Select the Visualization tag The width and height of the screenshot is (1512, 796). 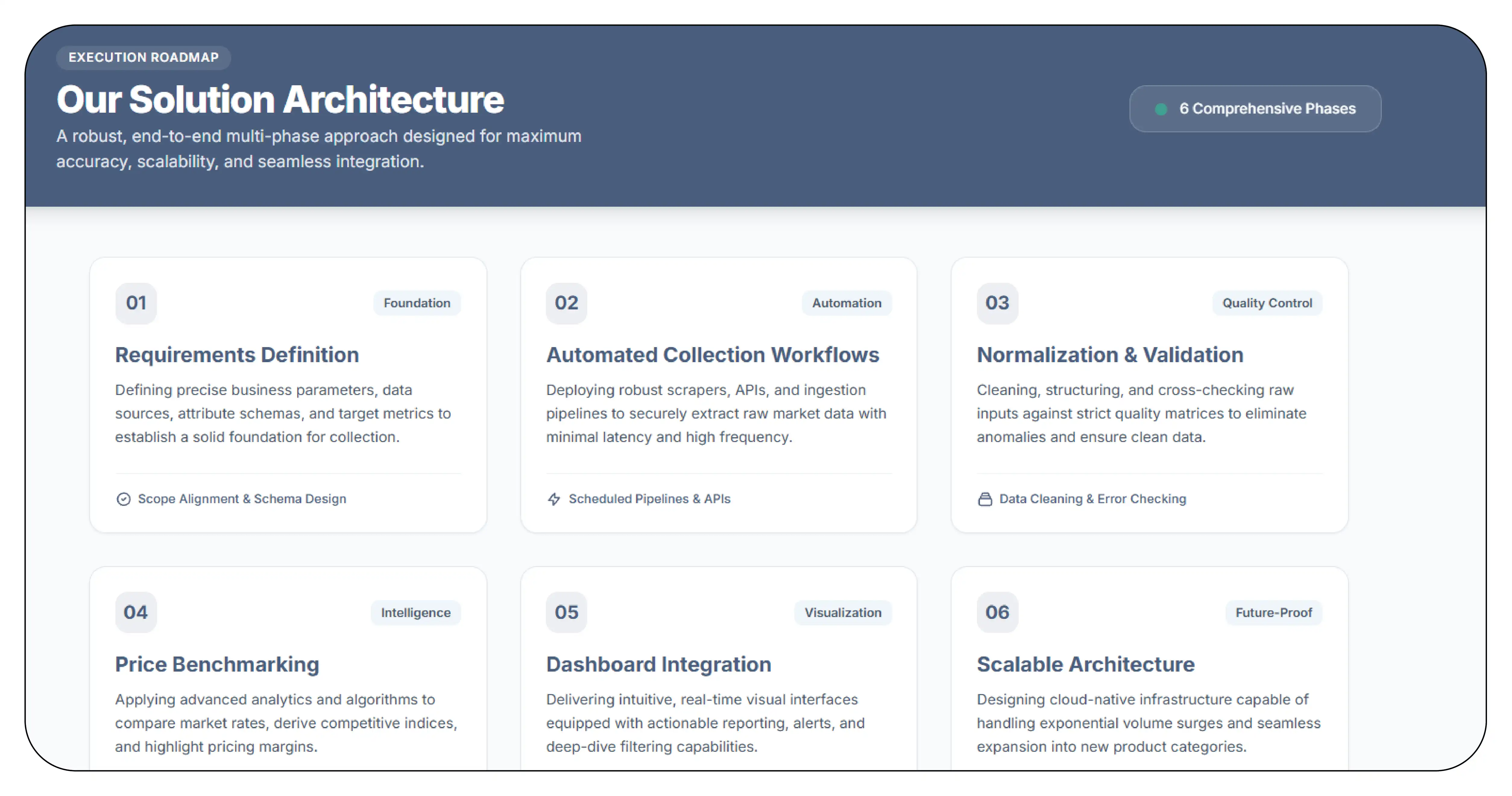(x=842, y=613)
